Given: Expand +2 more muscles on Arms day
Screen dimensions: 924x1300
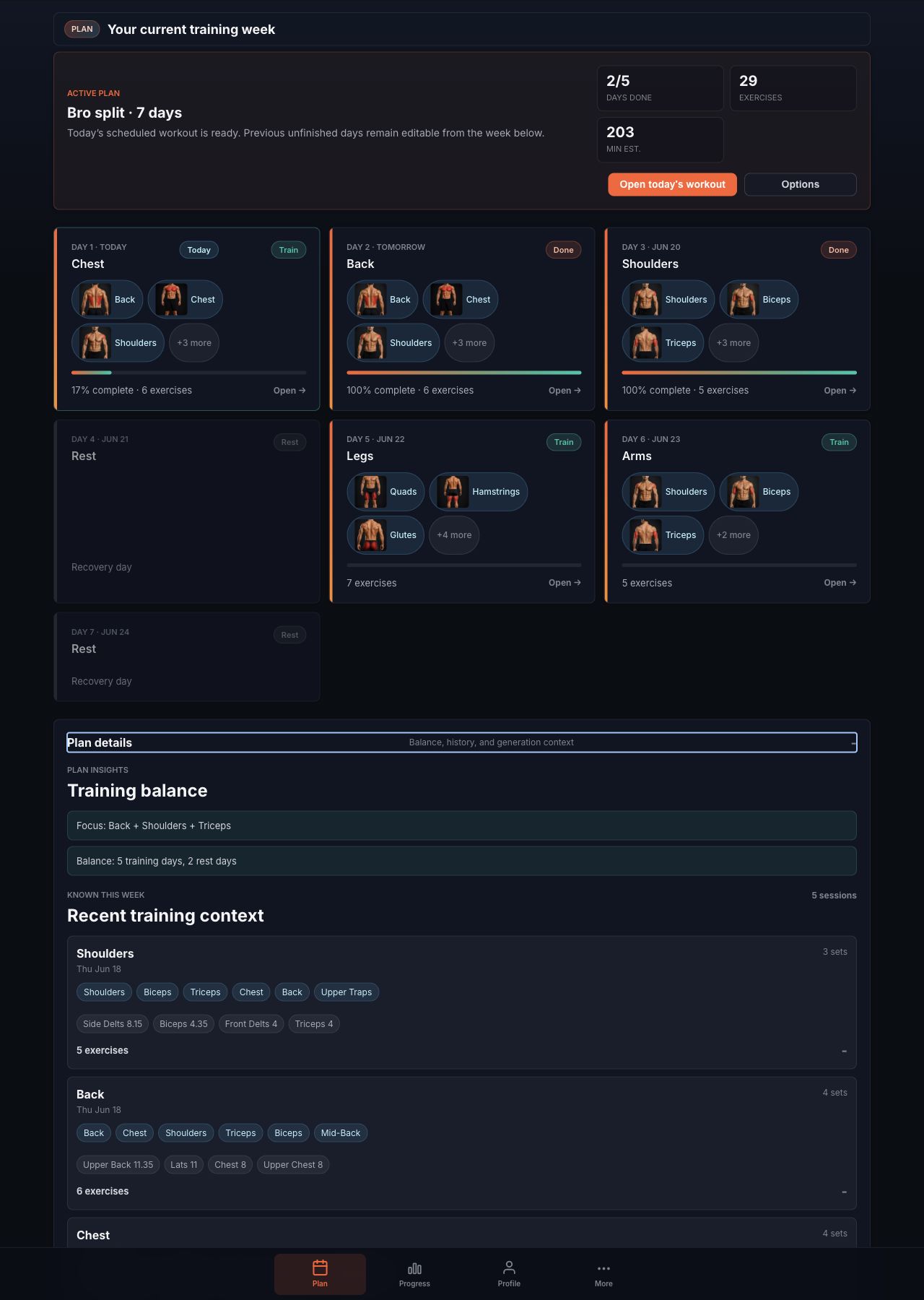Looking at the screenshot, I should [733, 534].
